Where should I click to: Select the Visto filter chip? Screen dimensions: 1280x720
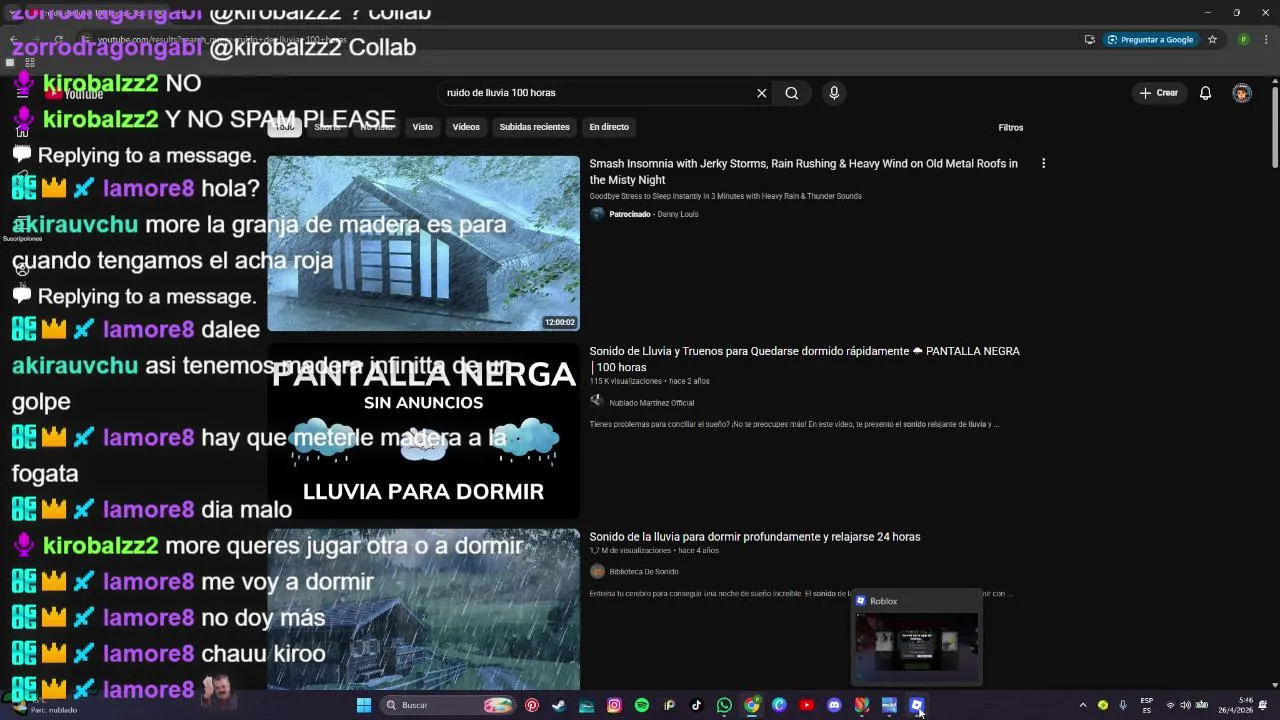pyautogui.click(x=423, y=127)
